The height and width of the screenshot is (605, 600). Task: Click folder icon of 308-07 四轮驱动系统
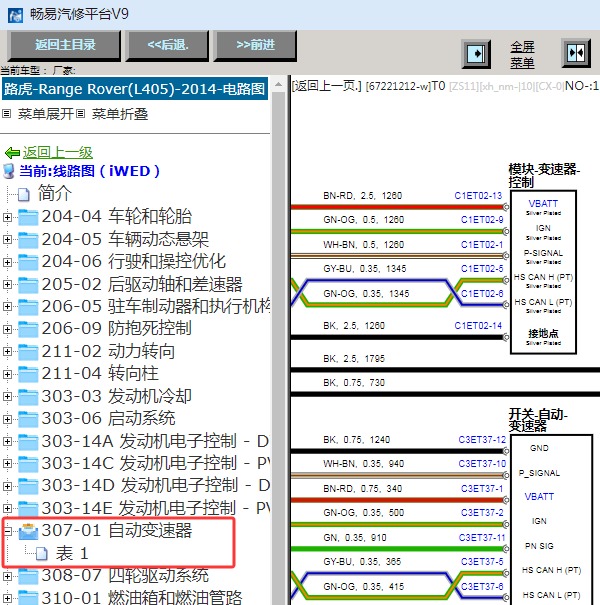point(28,576)
